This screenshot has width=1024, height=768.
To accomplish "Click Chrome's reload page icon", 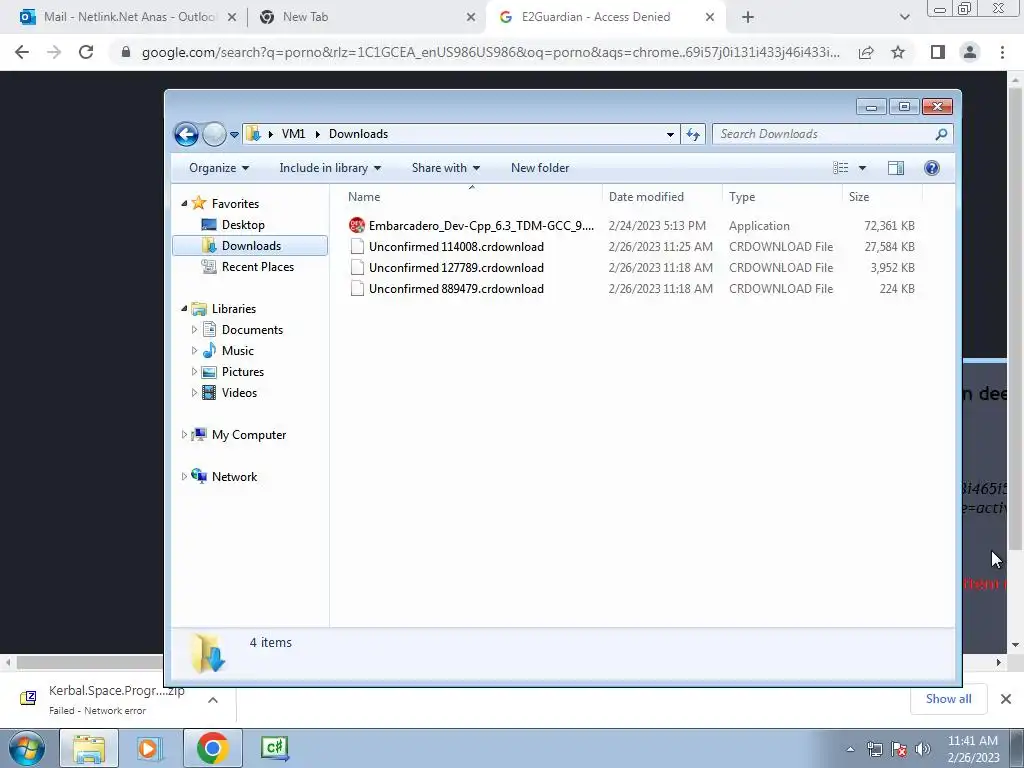I will 86,52.
